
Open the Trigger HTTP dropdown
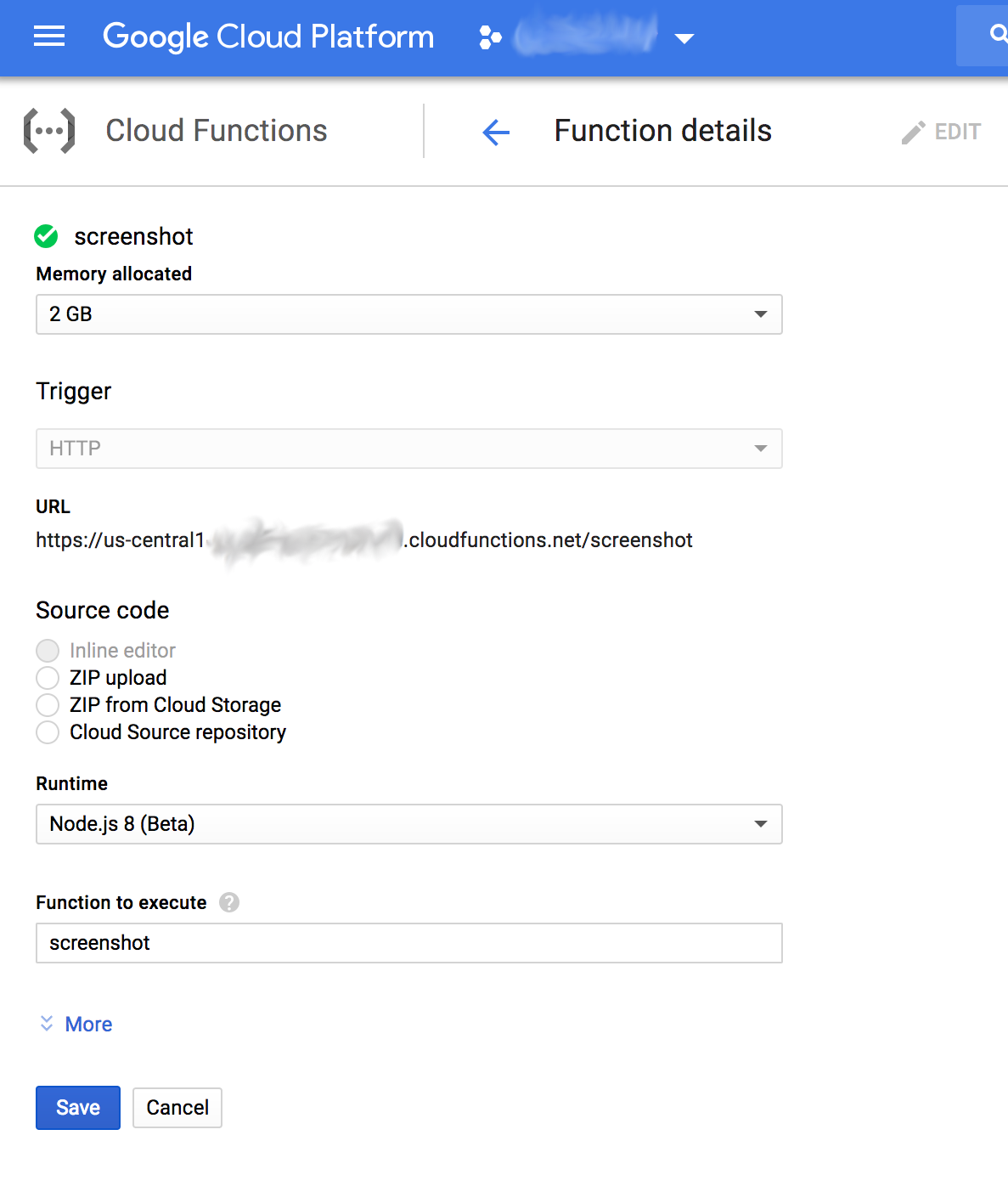pyautogui.click(x=408, y=449)
